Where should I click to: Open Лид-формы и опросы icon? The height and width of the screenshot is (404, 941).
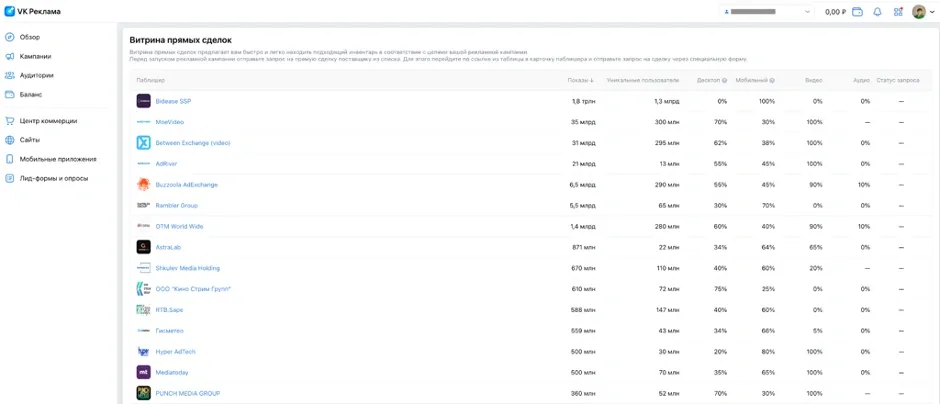pyautogui.click(x=9, y=178)
